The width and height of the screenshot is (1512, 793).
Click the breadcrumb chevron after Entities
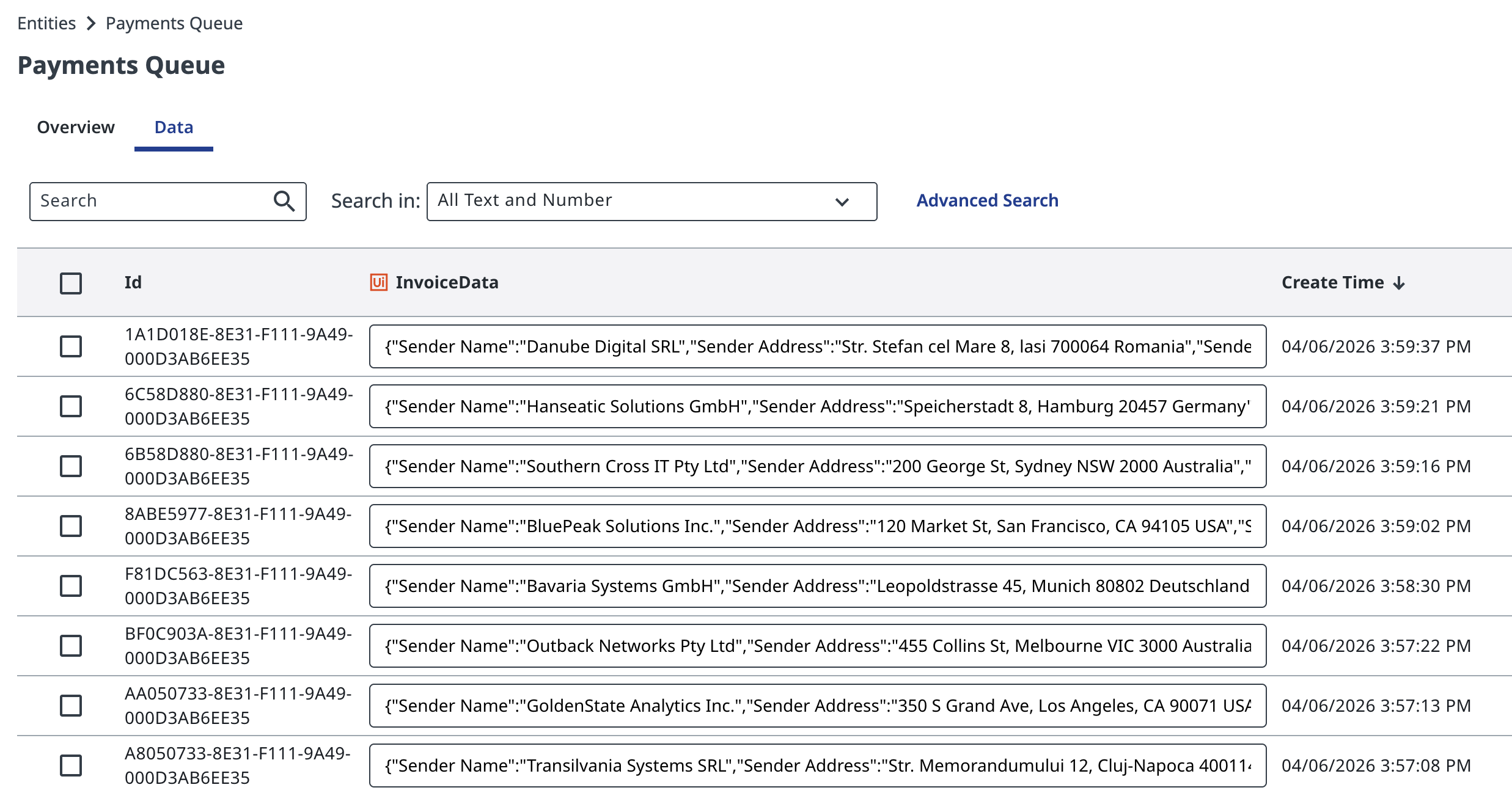click(91, 23)
